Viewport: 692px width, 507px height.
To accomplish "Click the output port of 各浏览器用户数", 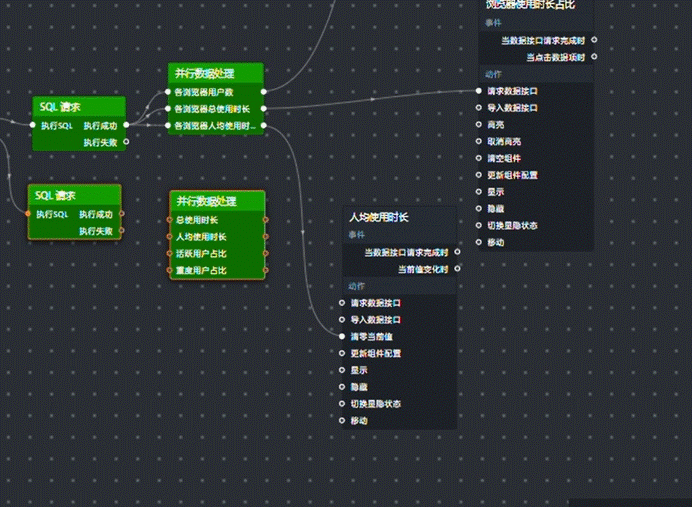I will point(263,92).
